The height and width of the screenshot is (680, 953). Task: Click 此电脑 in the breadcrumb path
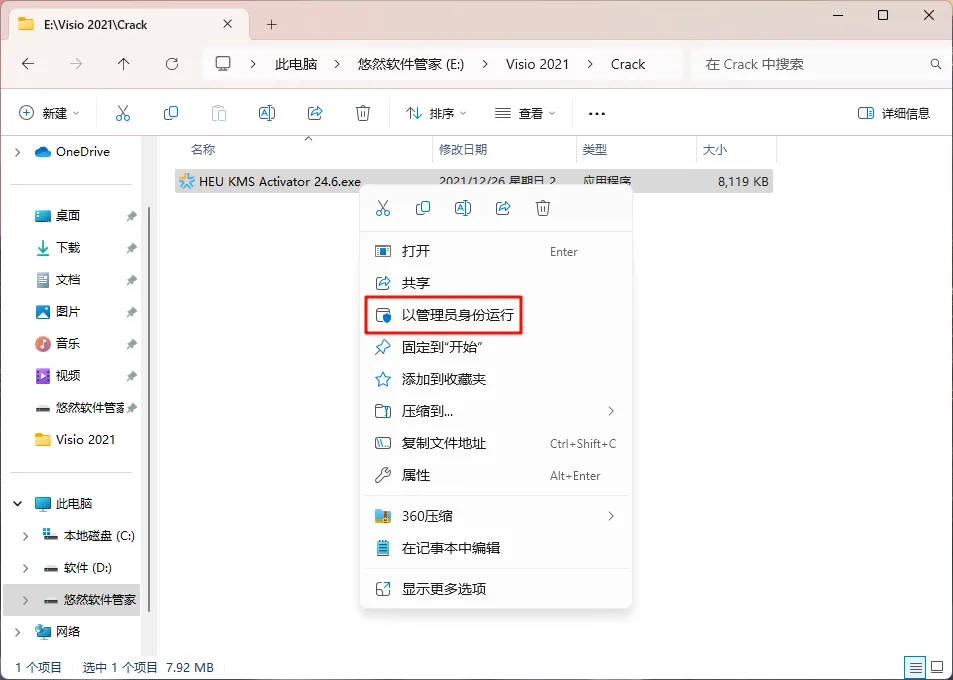tap(296, 64)
